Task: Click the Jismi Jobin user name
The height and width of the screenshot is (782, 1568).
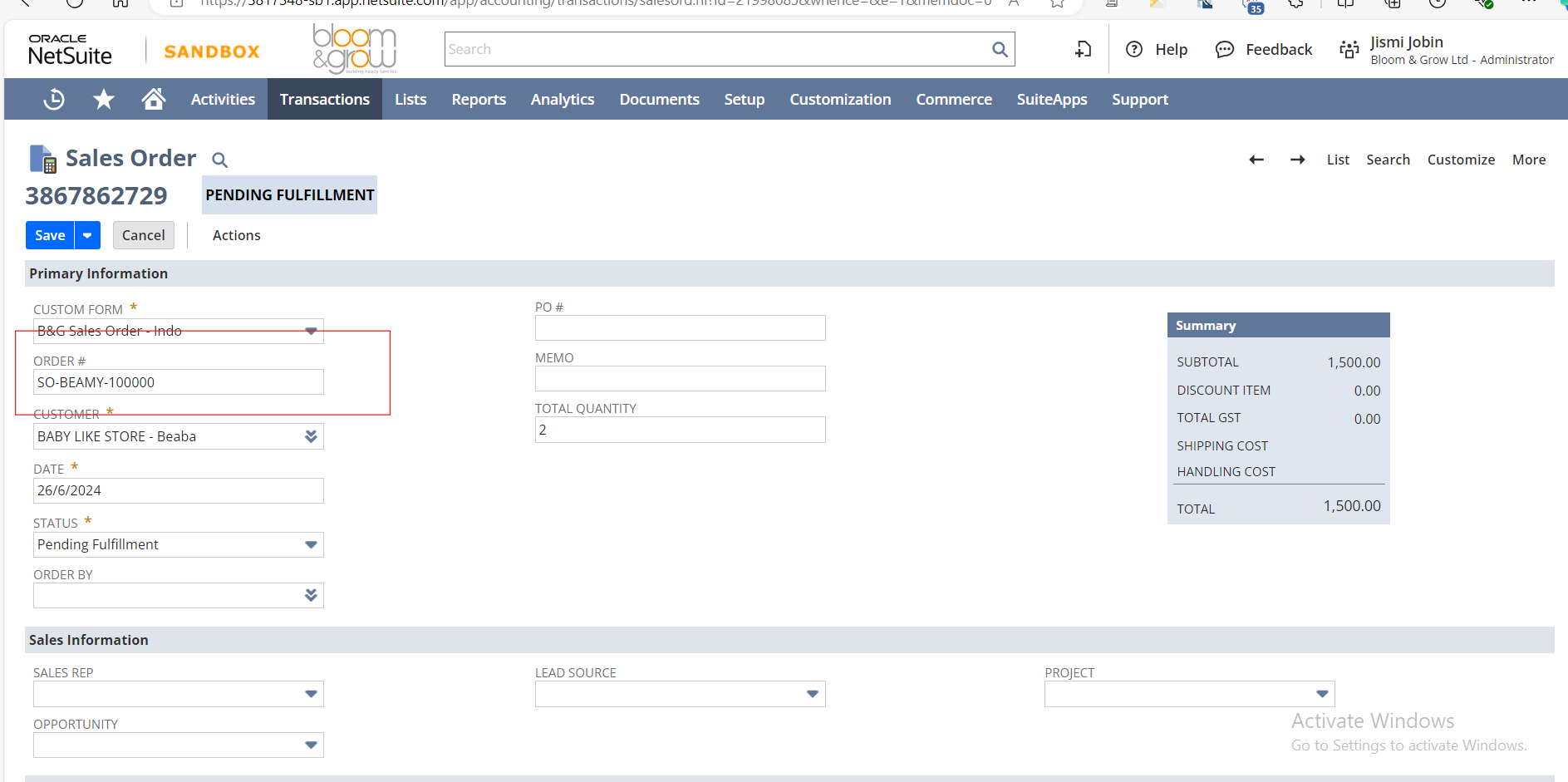Action: pyautogui.click(x=1406, y=42)
